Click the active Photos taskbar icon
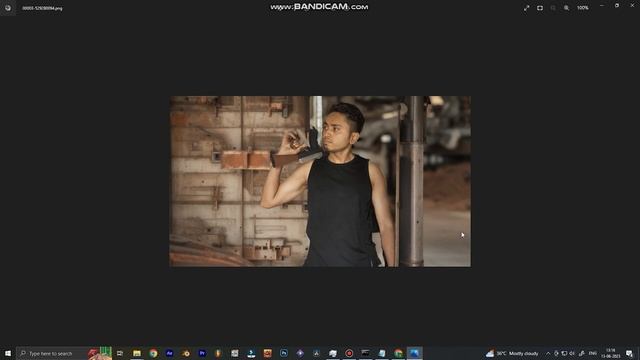Viewport: 640px width, 360px height. (414, 353)
